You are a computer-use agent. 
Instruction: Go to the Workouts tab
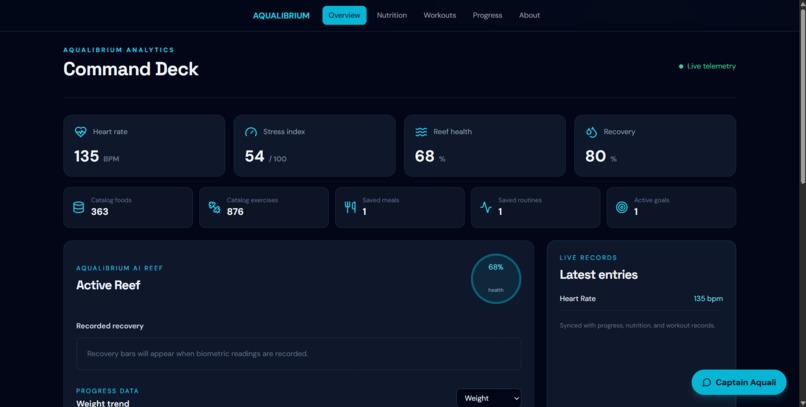coord(439,15)
